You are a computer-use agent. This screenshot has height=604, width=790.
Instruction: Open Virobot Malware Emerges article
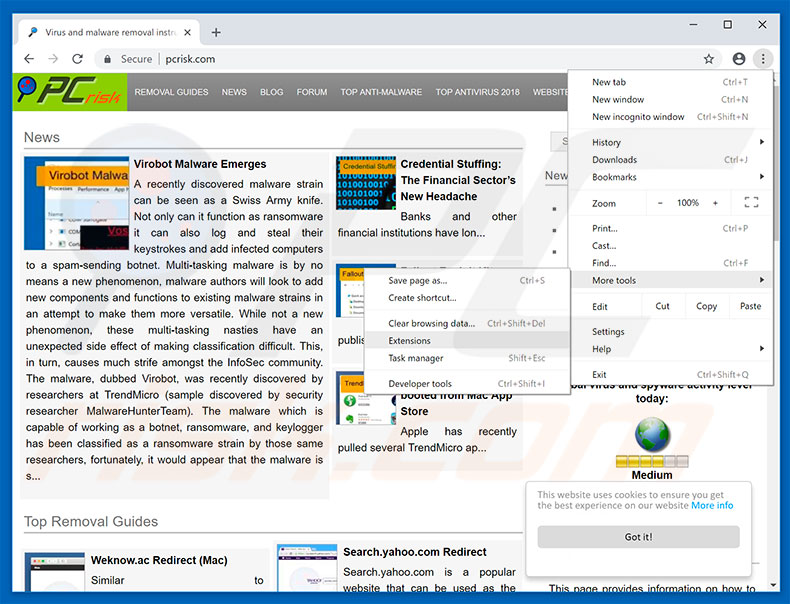(x=200, y=164)
